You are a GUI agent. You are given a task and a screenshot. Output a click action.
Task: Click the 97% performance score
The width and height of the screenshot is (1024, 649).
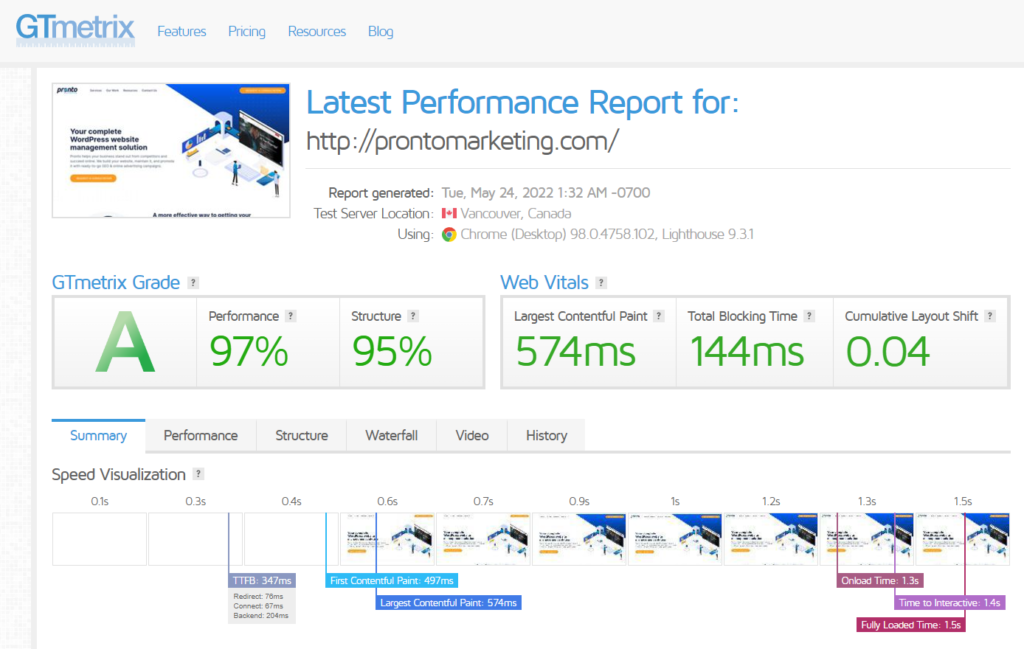[249, 352]
